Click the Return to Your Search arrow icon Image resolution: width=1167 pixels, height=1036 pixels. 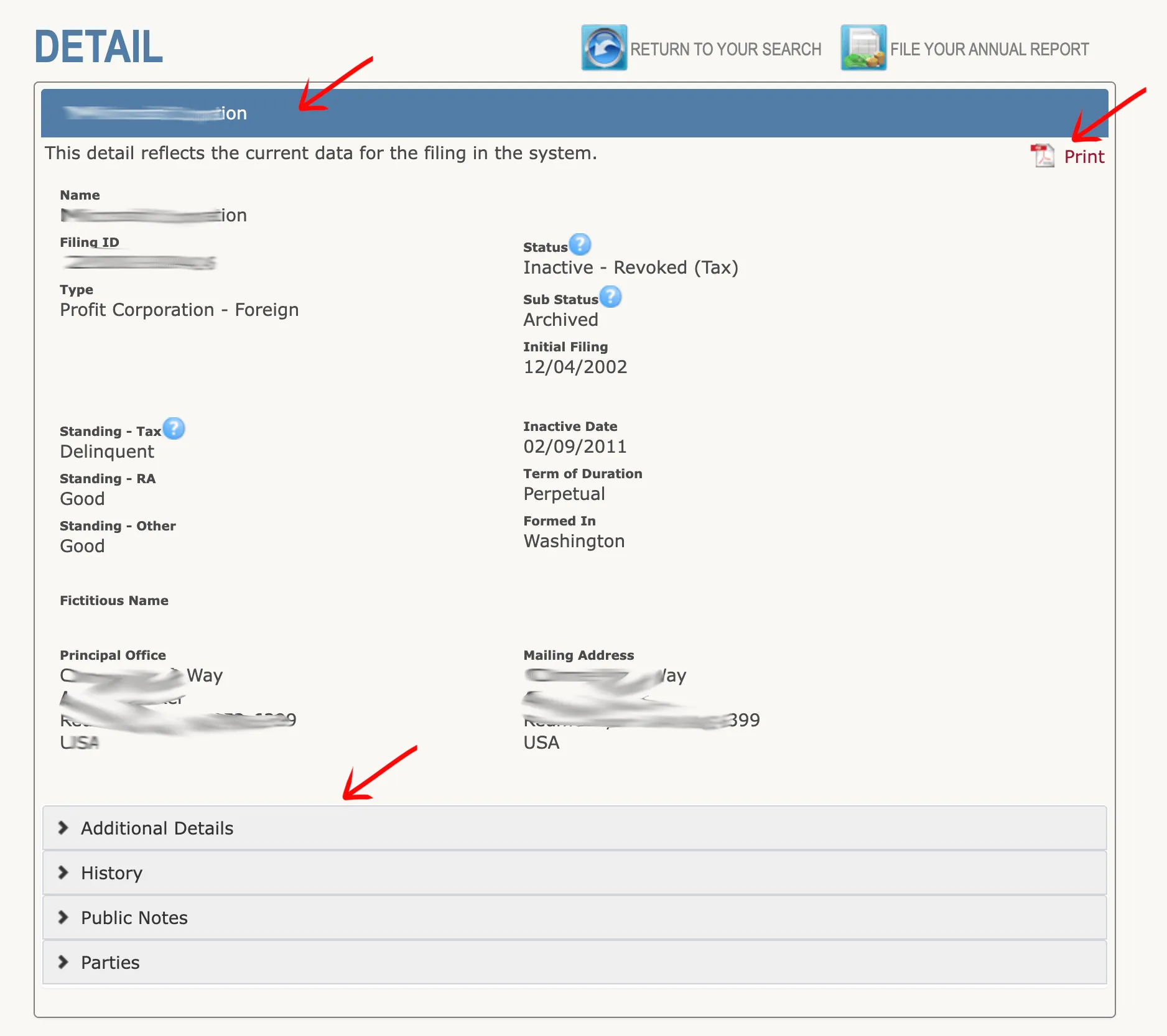(604, 48)
